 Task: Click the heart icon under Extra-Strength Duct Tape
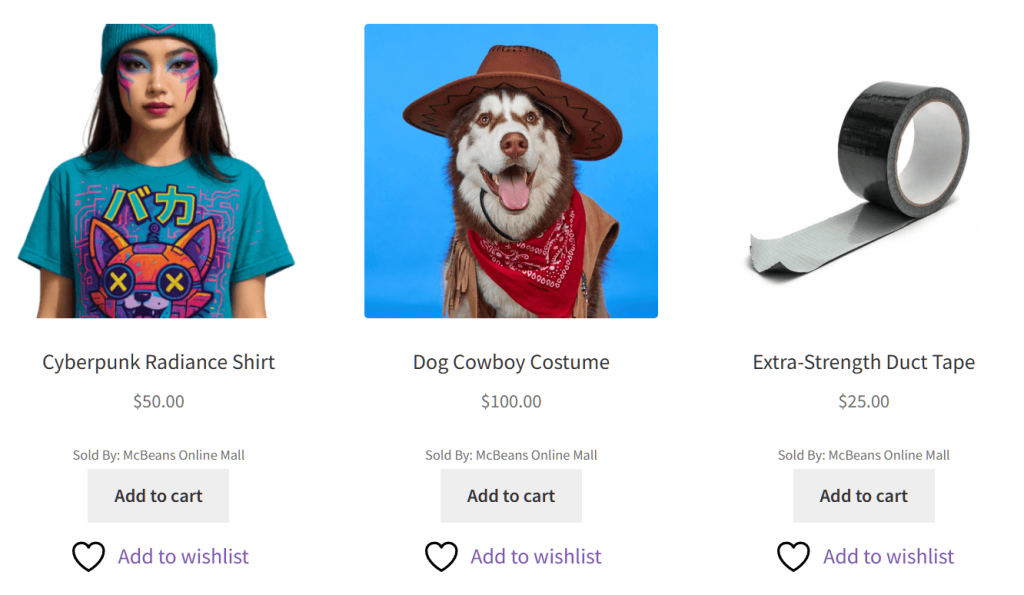coord(794,556)
